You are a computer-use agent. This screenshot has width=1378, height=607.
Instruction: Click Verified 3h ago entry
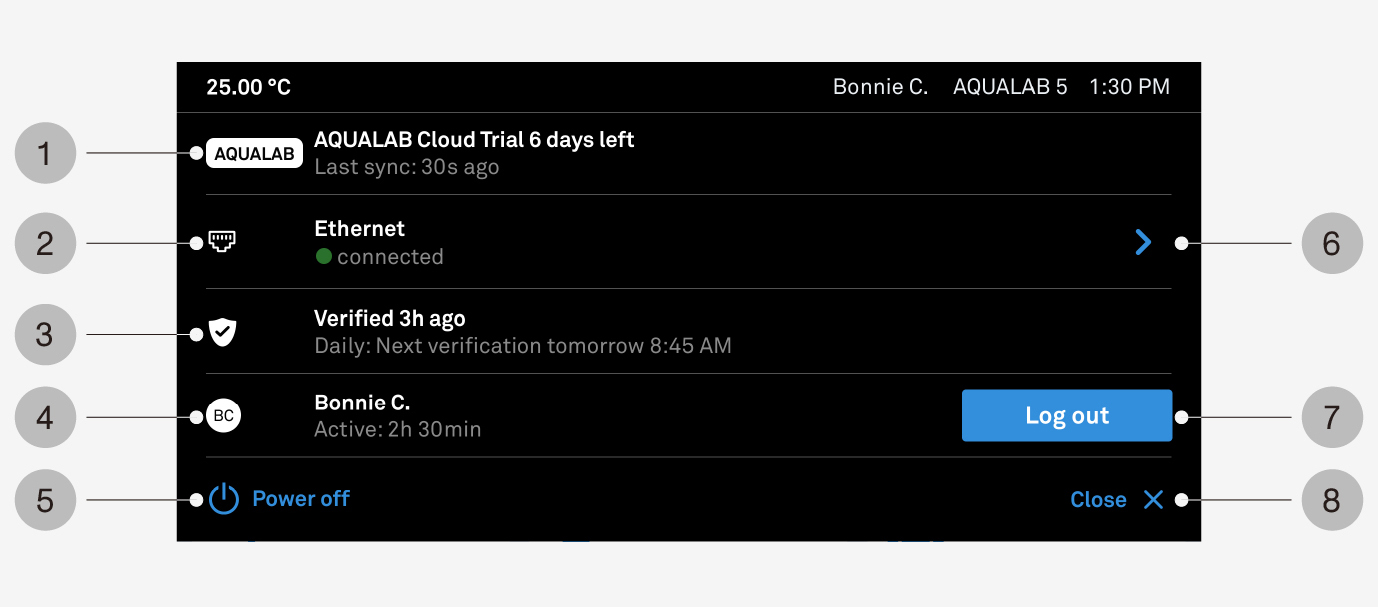390,319
